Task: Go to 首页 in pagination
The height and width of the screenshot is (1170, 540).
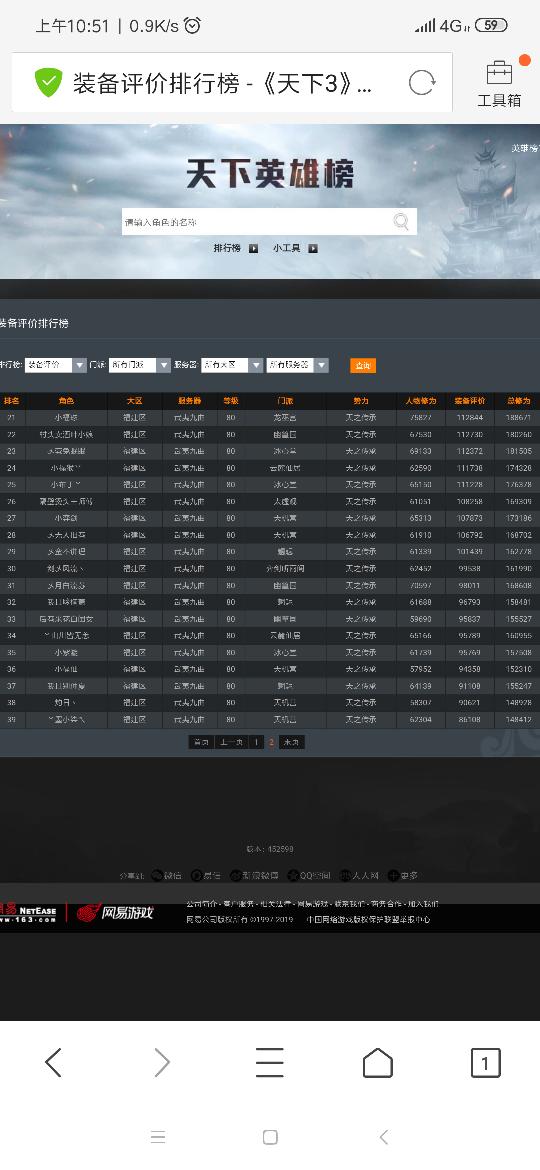Action: coord(200,742)
